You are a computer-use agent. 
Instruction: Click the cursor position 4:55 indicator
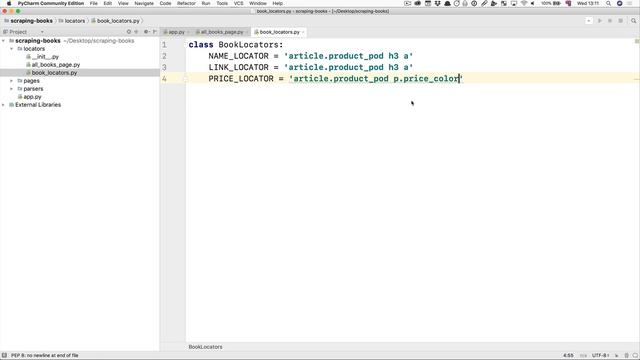[568, 356]
